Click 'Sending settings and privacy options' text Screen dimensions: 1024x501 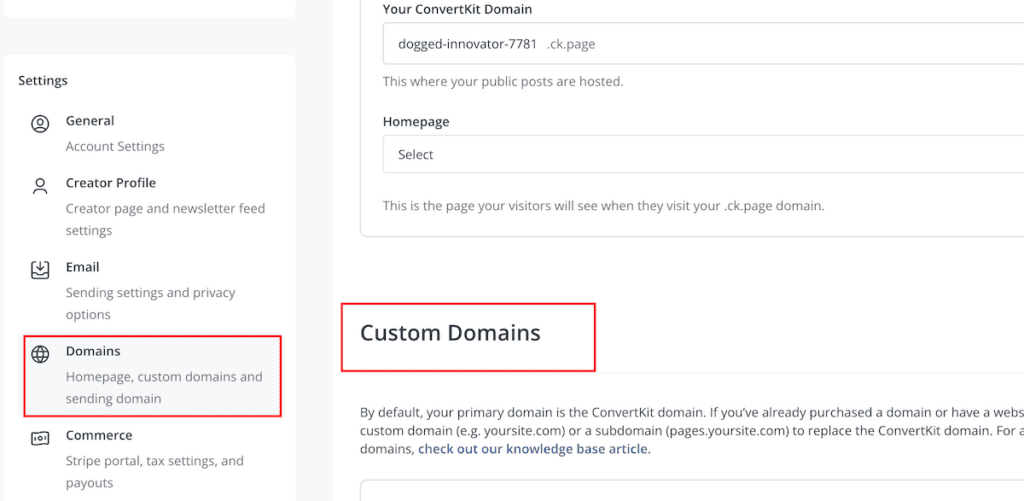tap(150, 303)
